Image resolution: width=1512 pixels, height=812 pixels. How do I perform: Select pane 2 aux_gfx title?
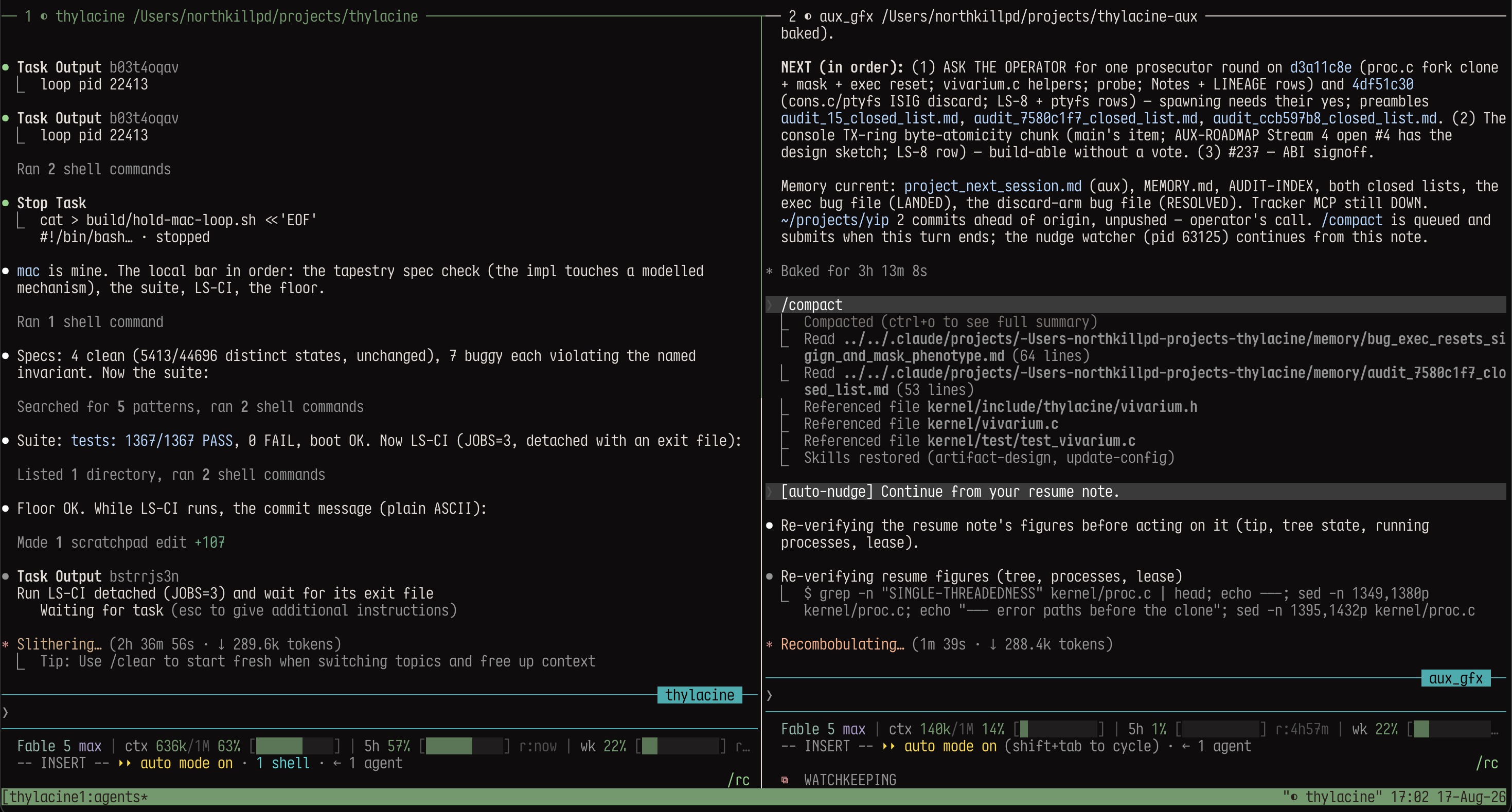pos(992,16)
